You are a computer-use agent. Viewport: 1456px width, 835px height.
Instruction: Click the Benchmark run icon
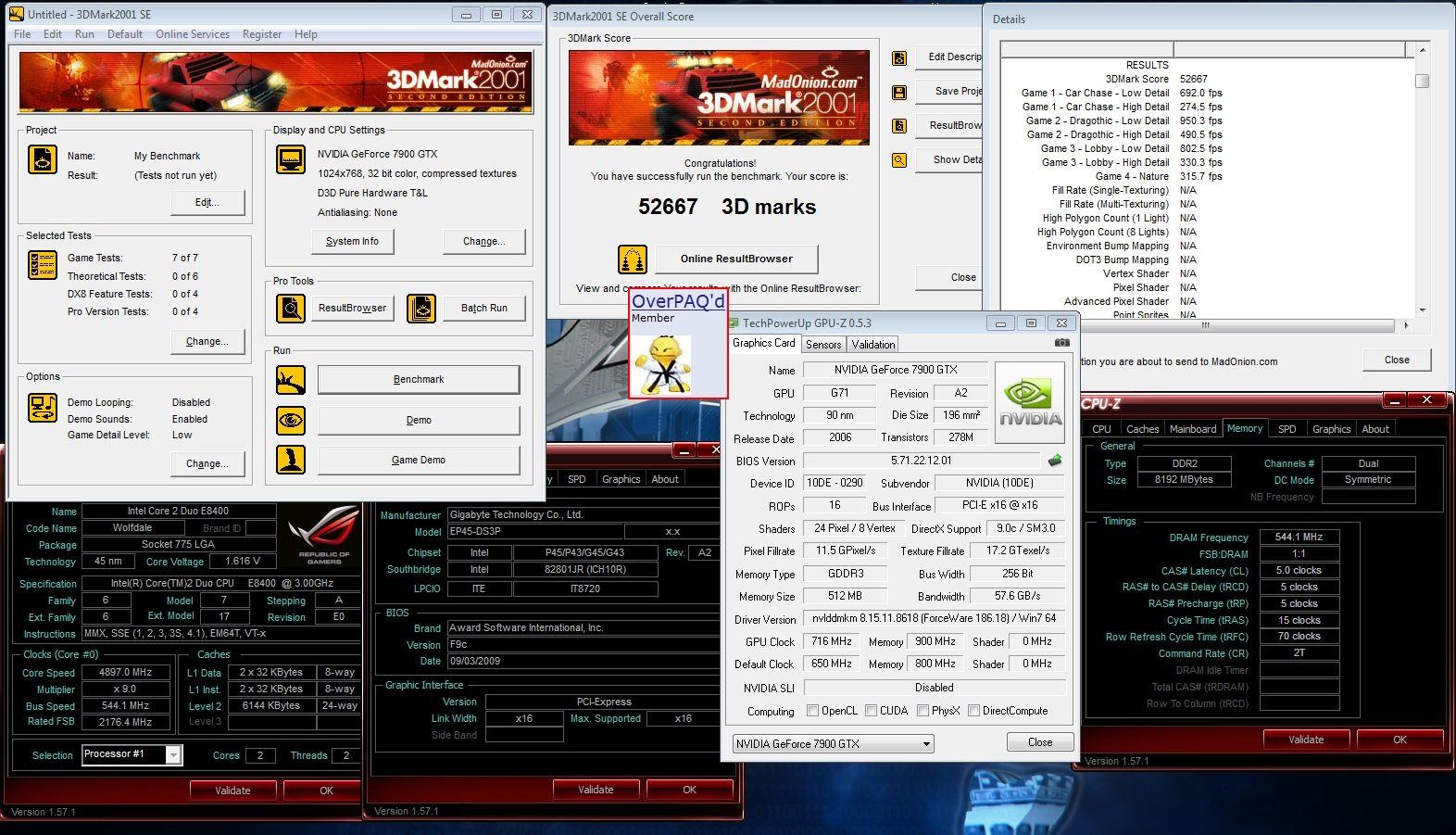coord(291,379)
